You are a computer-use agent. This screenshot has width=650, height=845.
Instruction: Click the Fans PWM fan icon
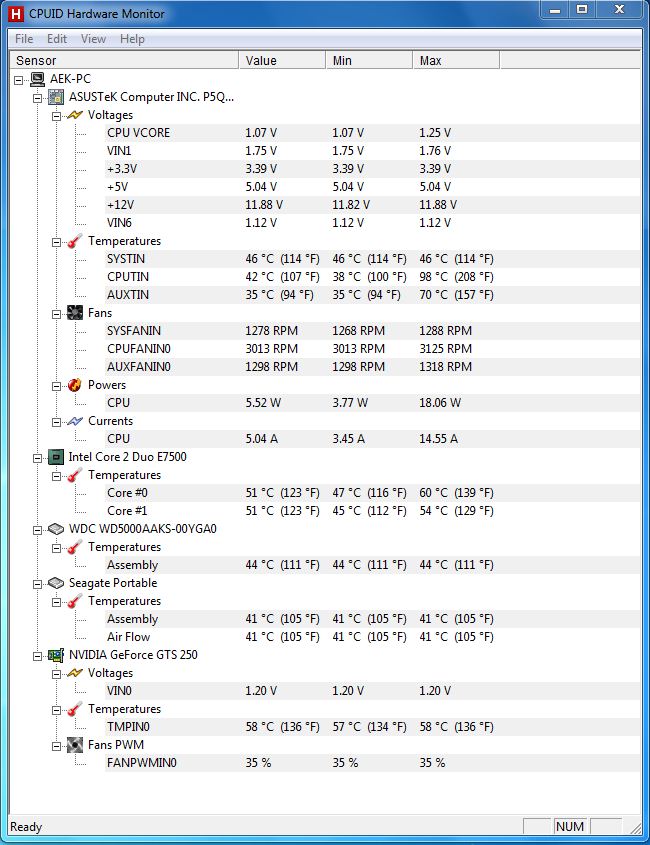pos(74,745)
